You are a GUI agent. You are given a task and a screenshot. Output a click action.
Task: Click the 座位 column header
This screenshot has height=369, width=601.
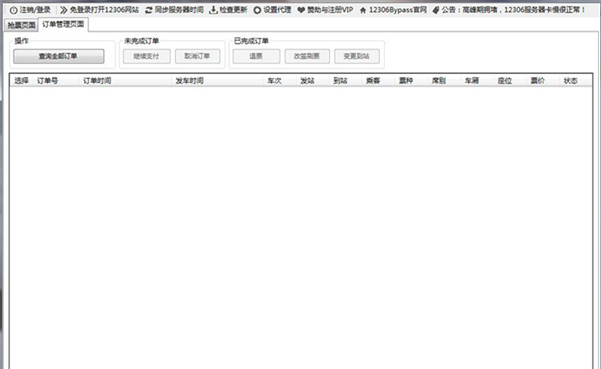pos(511,81)
